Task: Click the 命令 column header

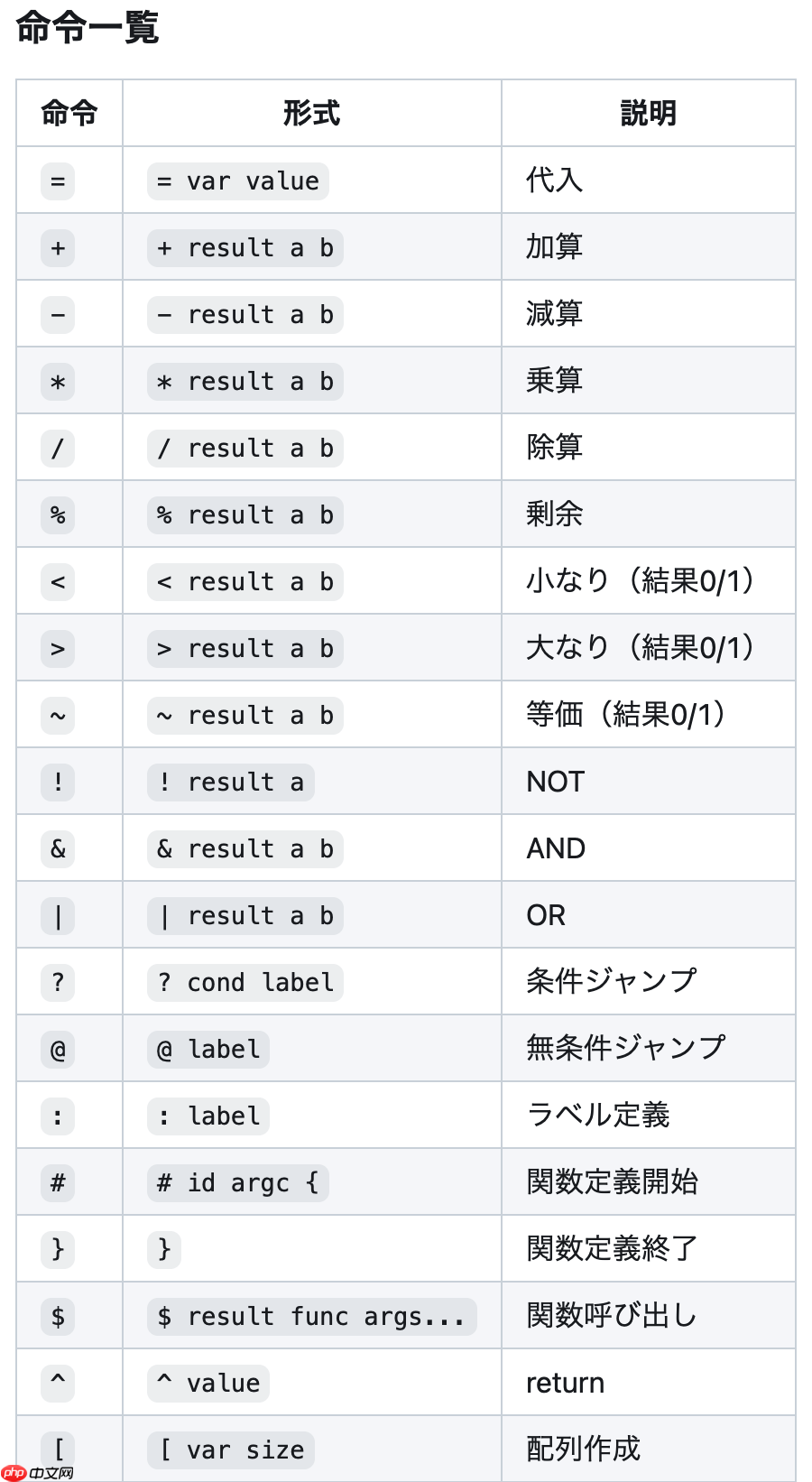Action: tap(69, 114)
